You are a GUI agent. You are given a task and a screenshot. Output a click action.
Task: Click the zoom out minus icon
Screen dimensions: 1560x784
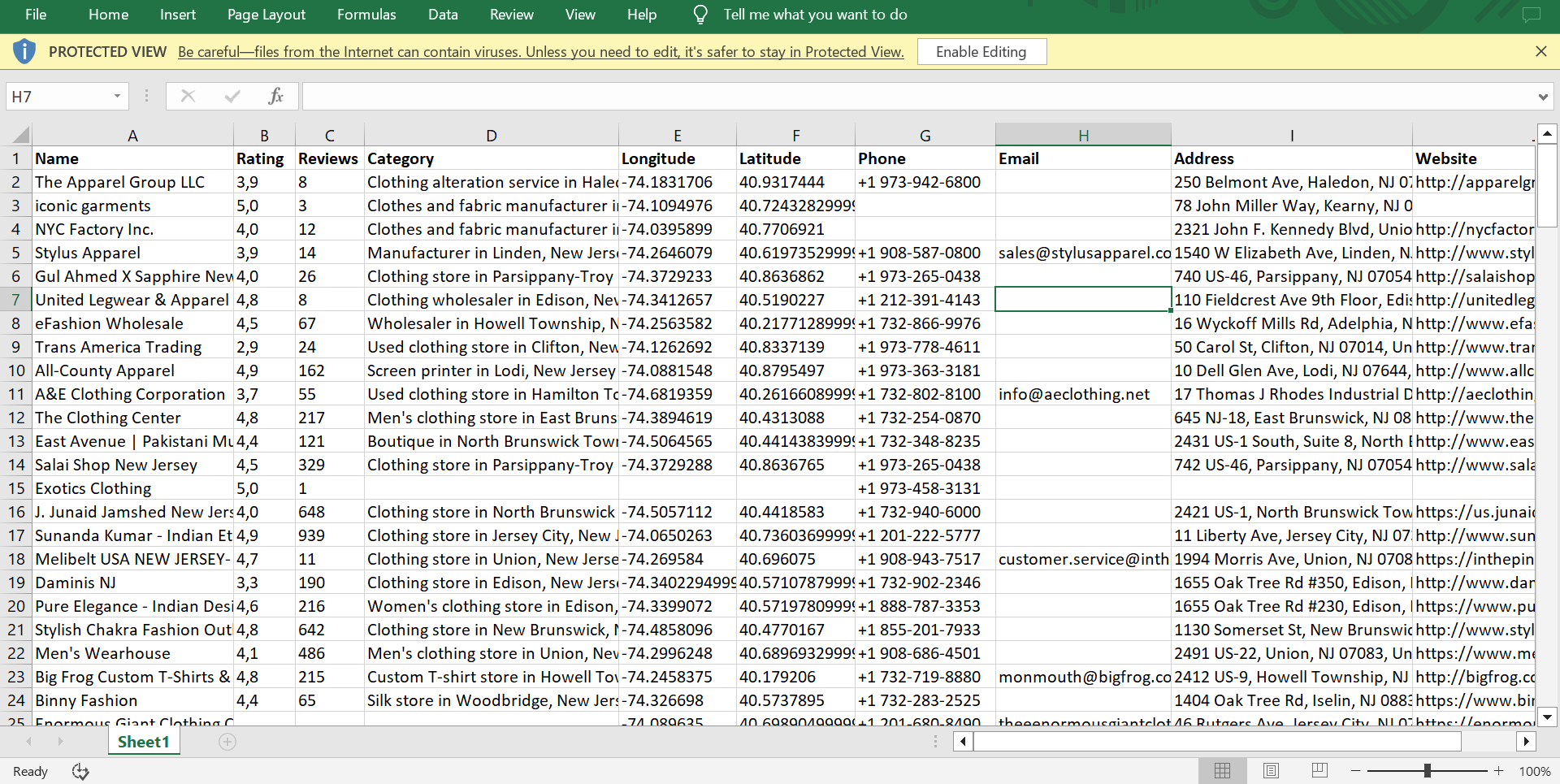[1355, 771]
